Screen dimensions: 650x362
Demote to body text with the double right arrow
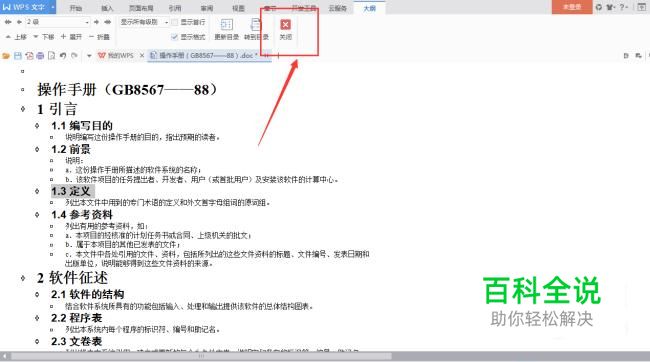click(x=108, y=22)
